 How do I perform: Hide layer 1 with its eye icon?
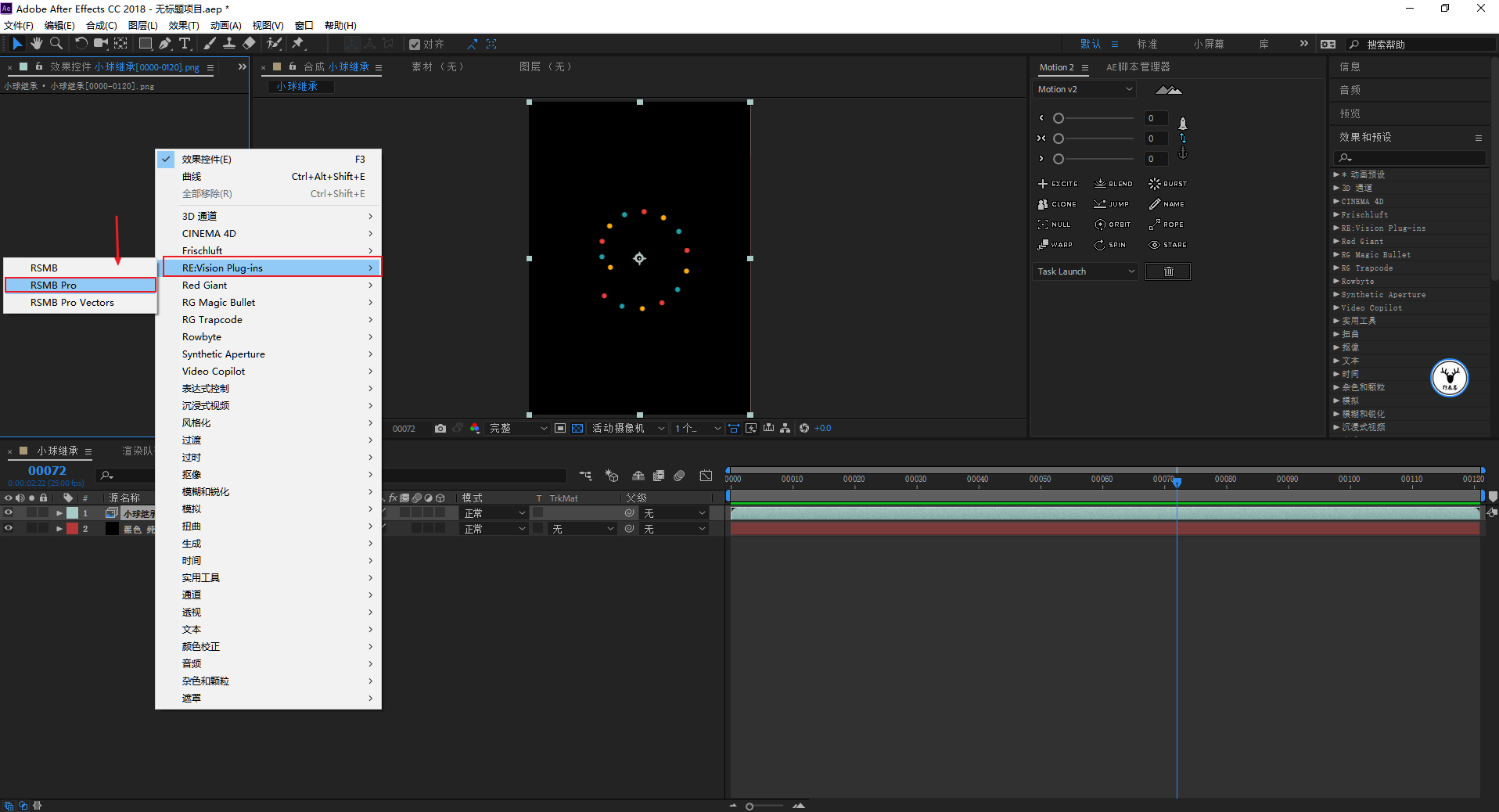tap(9, 513)
